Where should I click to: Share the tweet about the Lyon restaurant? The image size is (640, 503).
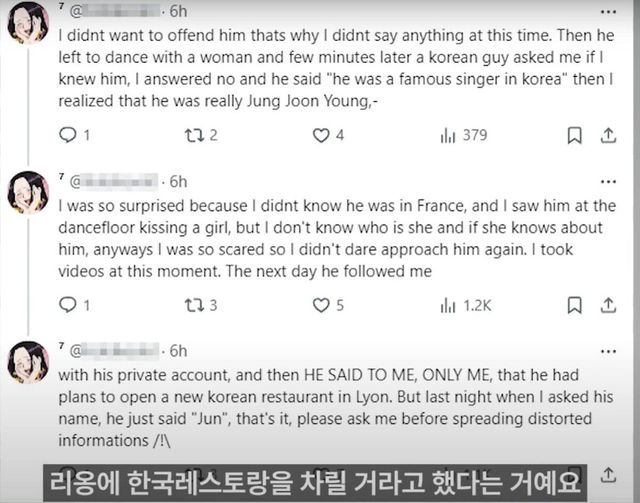click(x=606, y=473)
